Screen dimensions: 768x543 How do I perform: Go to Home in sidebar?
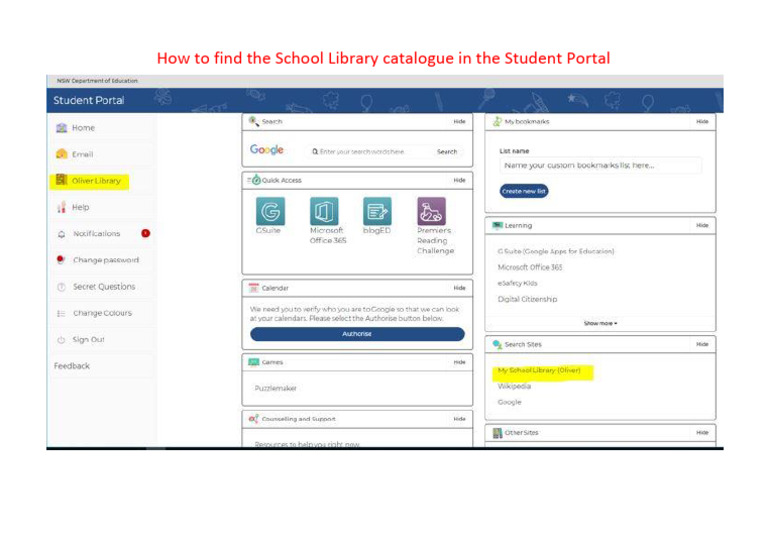coord(83,128)
